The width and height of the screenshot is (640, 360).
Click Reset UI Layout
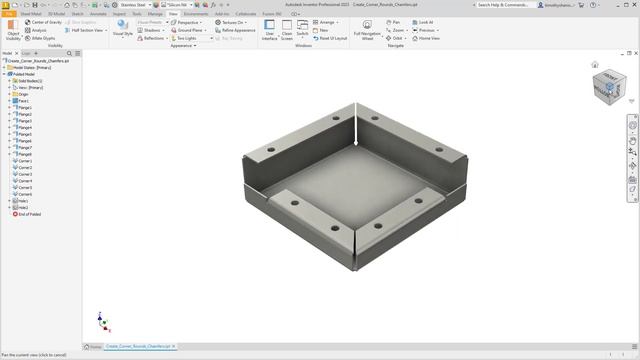tap(330, 38)
